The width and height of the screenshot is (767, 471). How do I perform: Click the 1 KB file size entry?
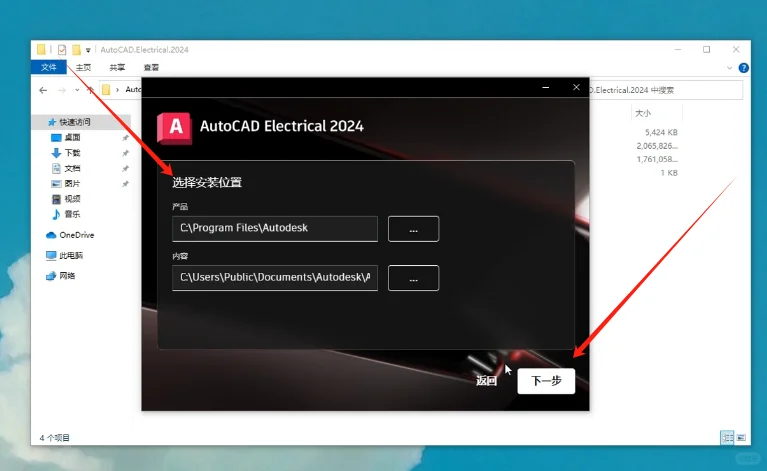coord(669,173)
